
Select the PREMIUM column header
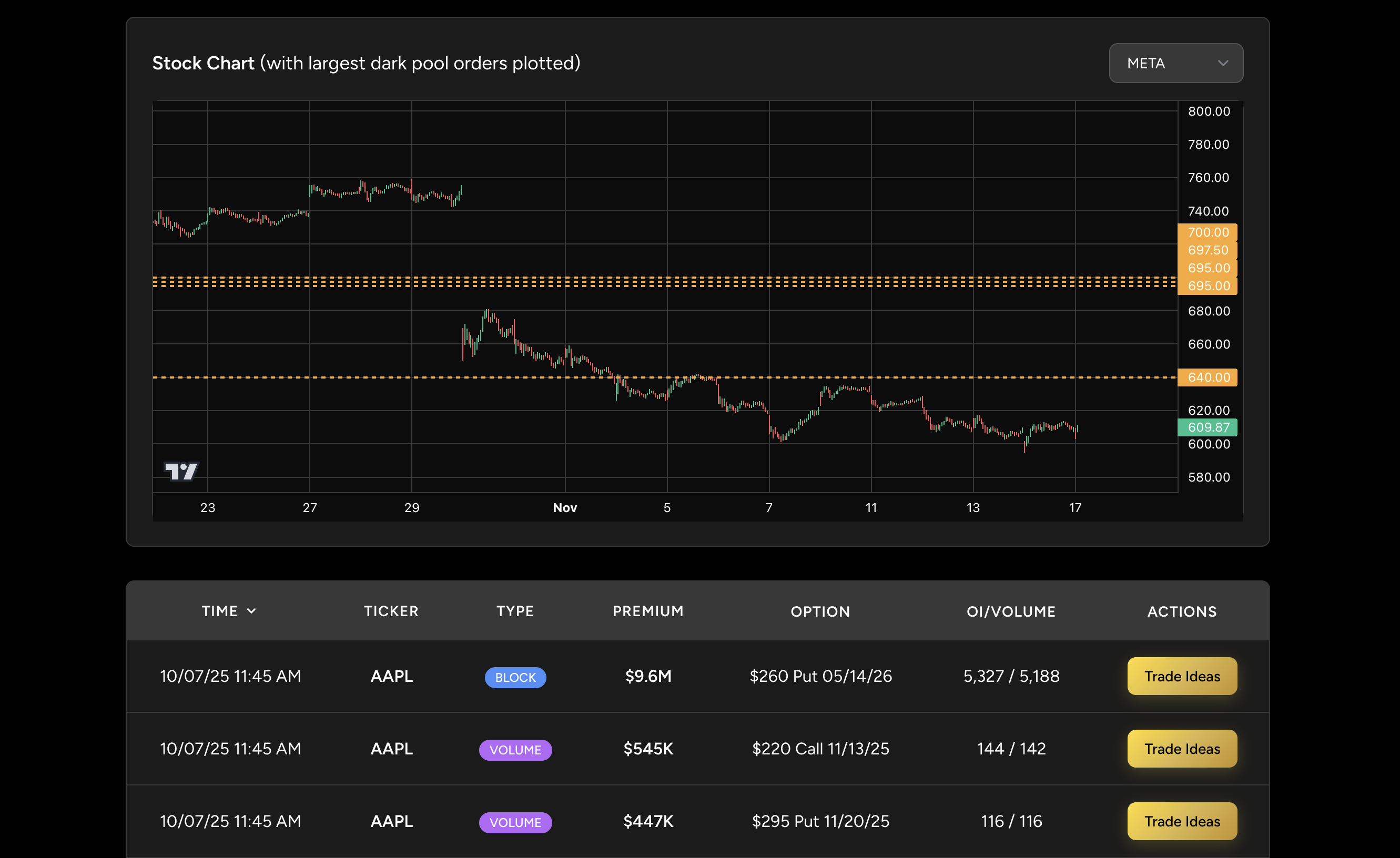click(648, 611)
